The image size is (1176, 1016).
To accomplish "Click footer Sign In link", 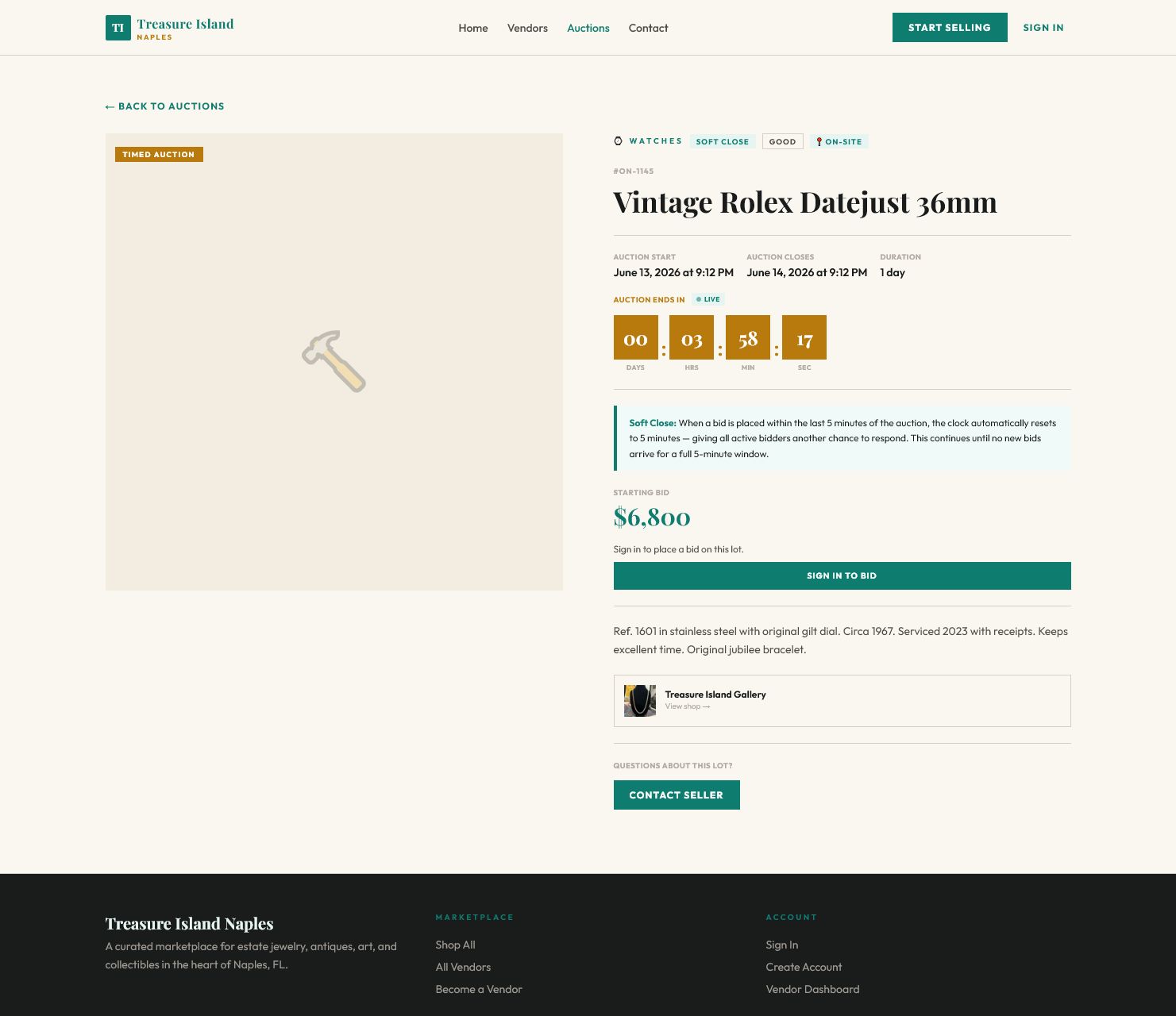I will coord(782,945).
